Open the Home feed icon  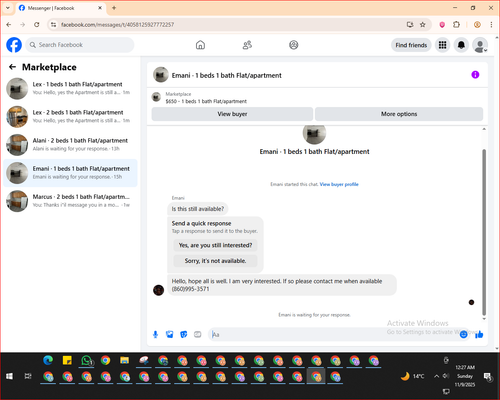(200, 45)
